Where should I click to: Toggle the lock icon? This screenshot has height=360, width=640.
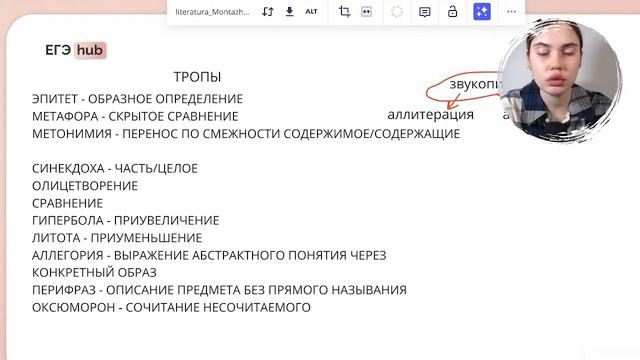[x=452, y=11]
